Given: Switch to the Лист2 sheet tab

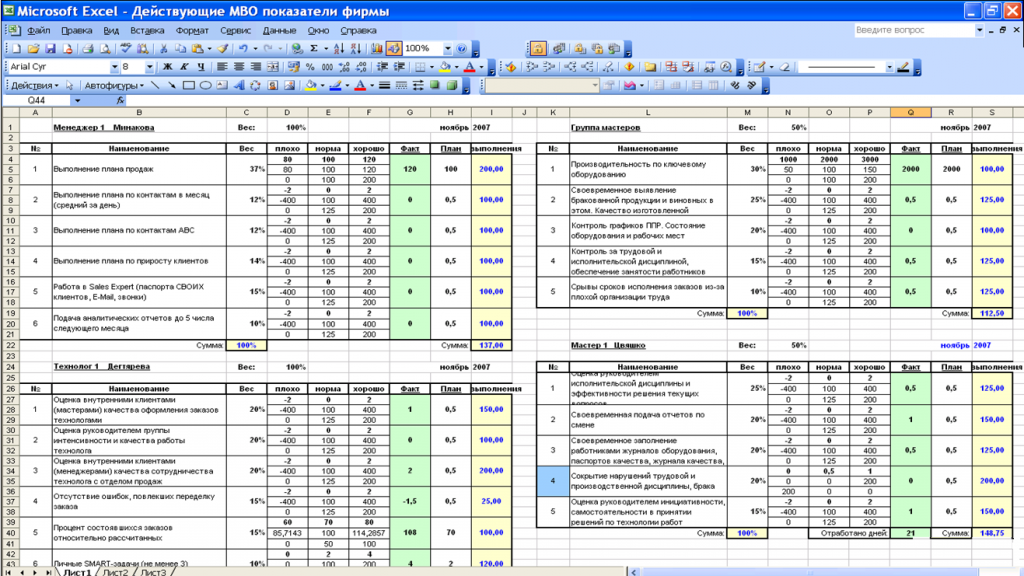Looking at the screenshot, I should (x=116, y=572).
